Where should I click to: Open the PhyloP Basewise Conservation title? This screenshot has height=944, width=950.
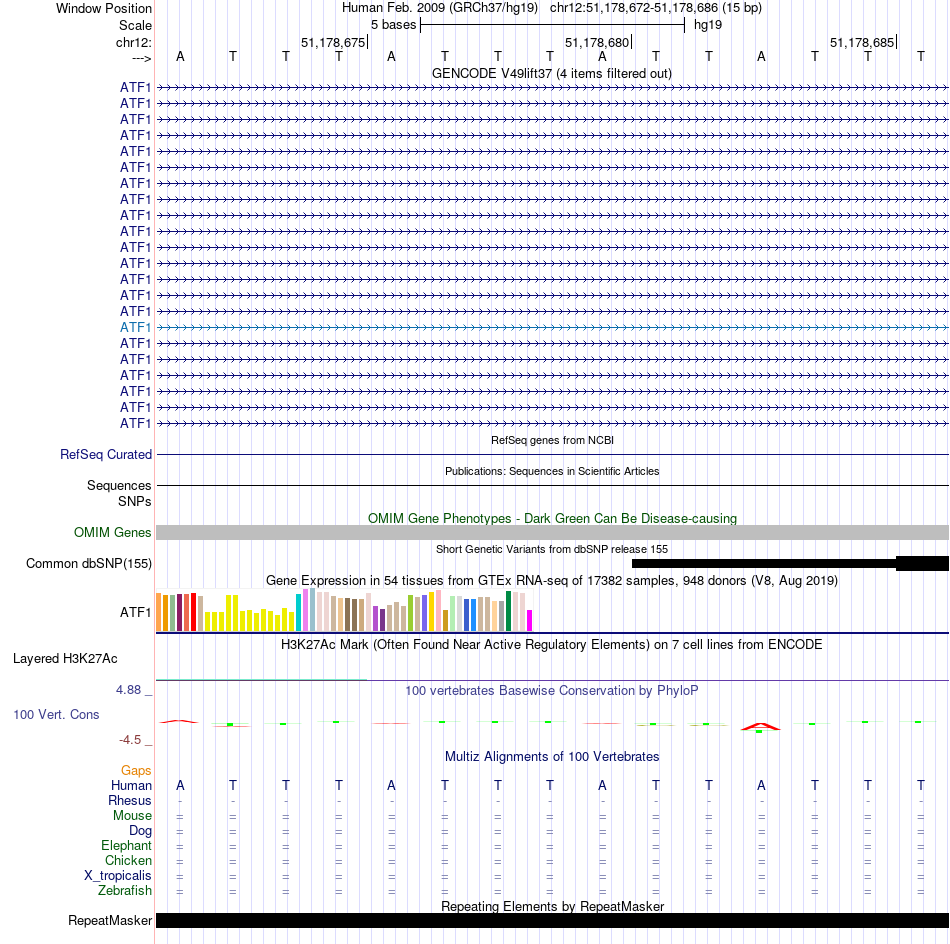[551, 690]
